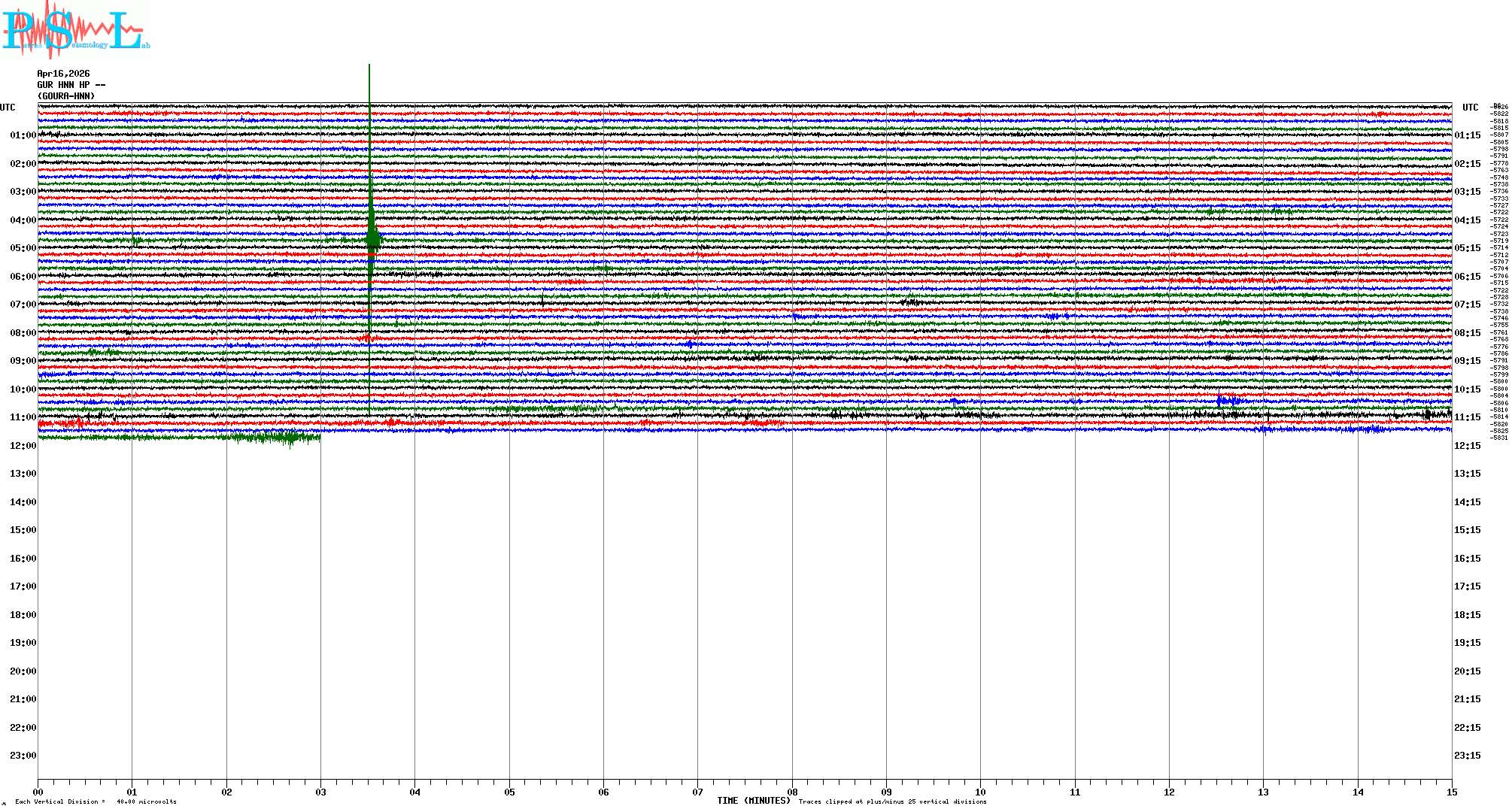Click the GUR HNN HP station text
The width and height of the screenshot is (1512, 812).
(x=71, y=85)
